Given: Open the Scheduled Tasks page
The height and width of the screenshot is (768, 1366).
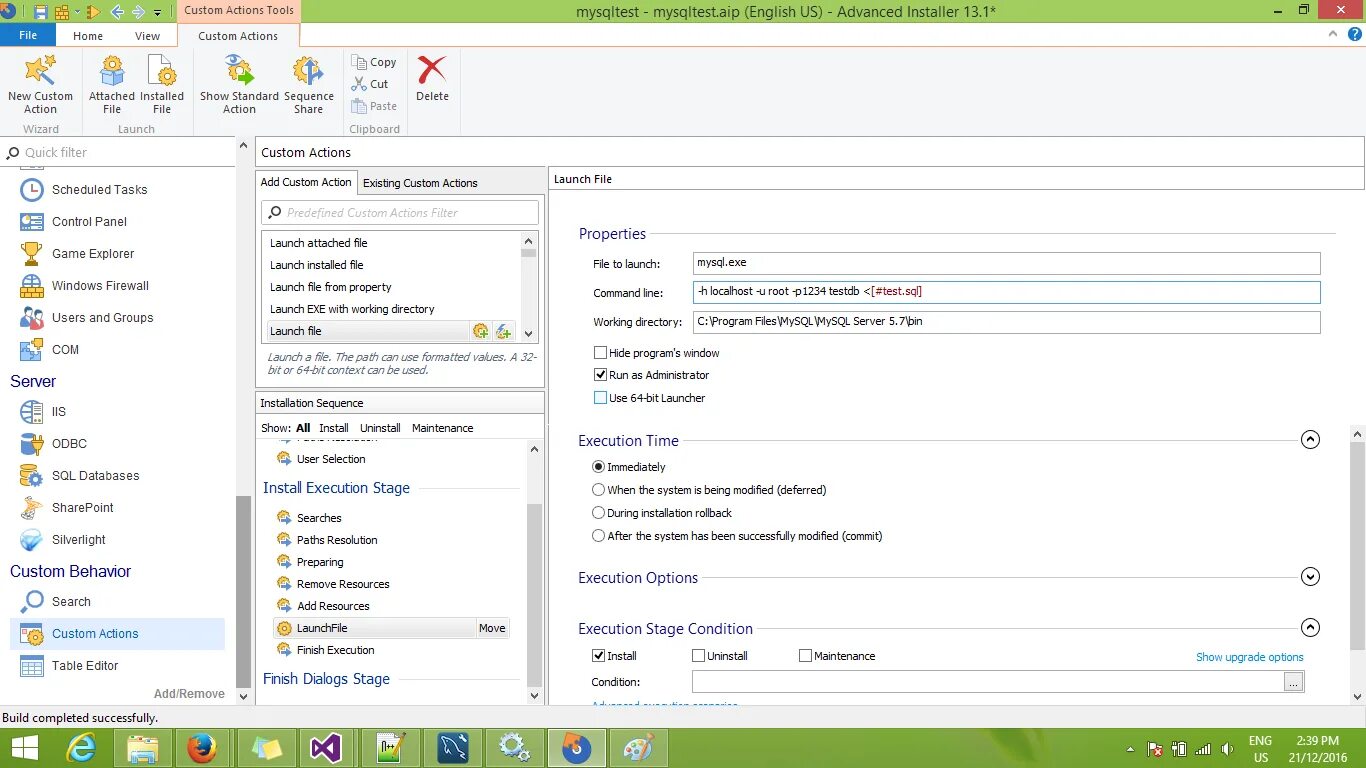Looking at the screenshot, I should pos(99,189).
